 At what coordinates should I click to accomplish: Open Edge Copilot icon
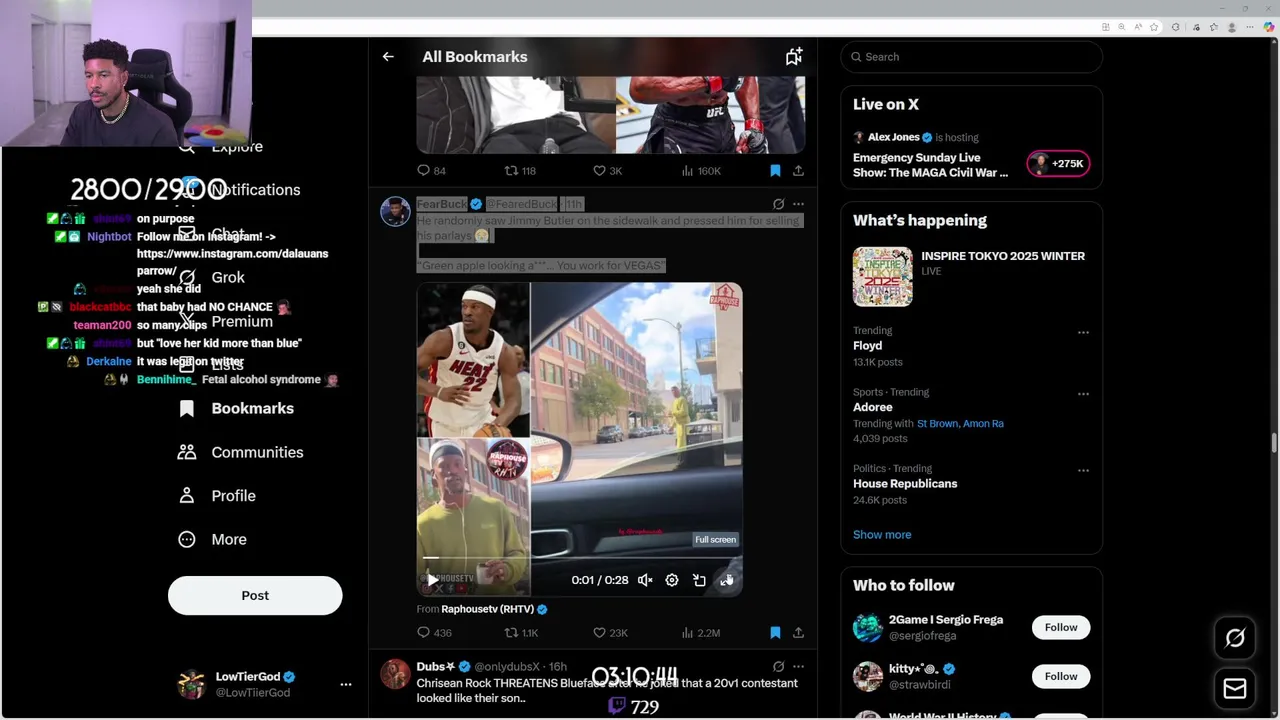coord(1269,27)
